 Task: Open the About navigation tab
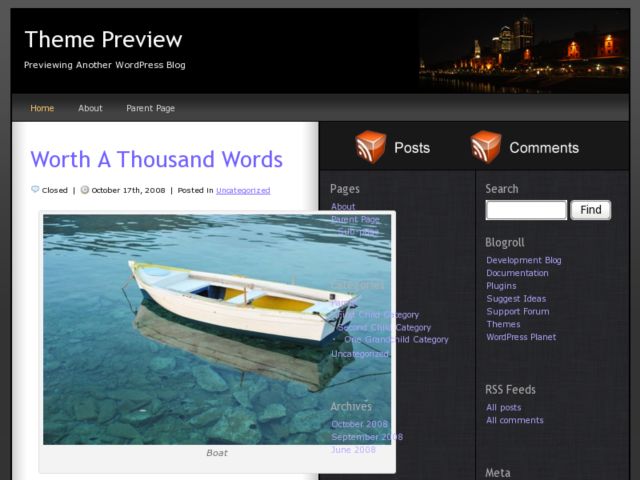90,108
